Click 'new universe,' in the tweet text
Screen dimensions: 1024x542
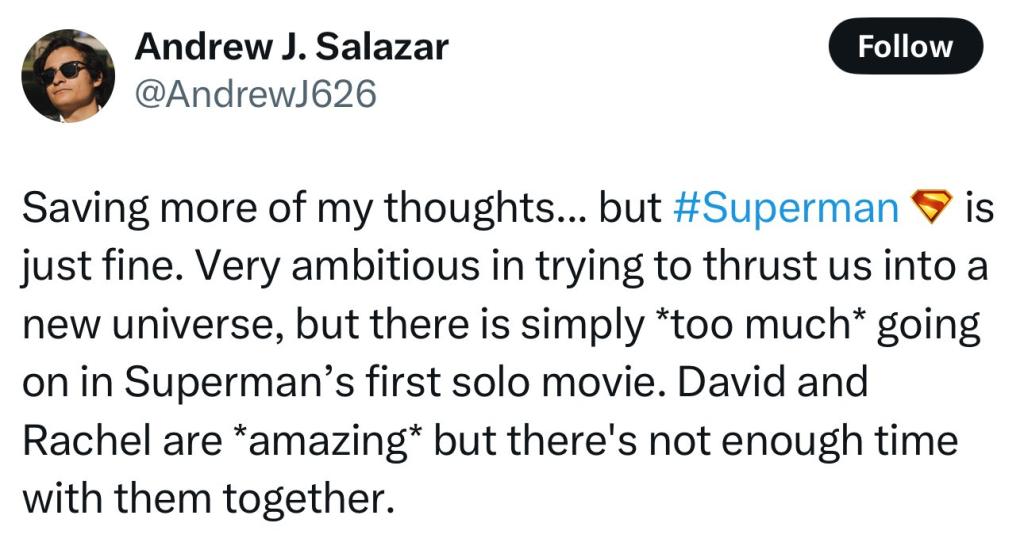153,324
